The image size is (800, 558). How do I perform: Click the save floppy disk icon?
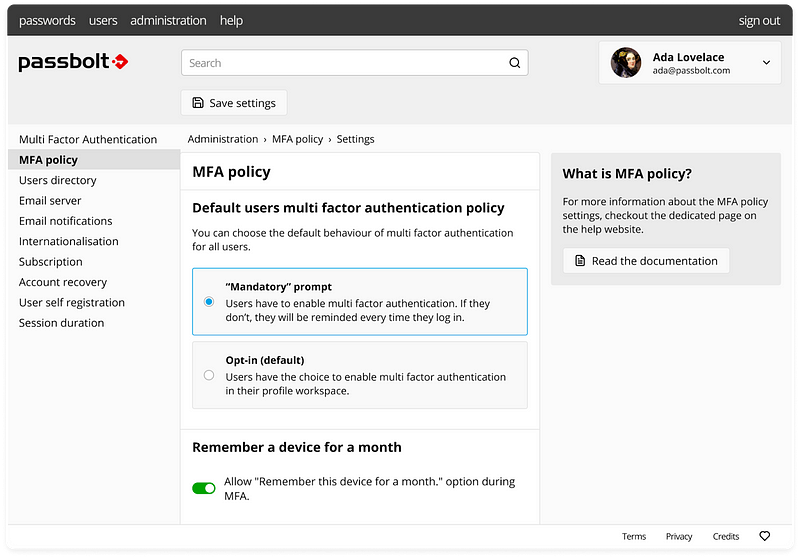click(198, 103)
